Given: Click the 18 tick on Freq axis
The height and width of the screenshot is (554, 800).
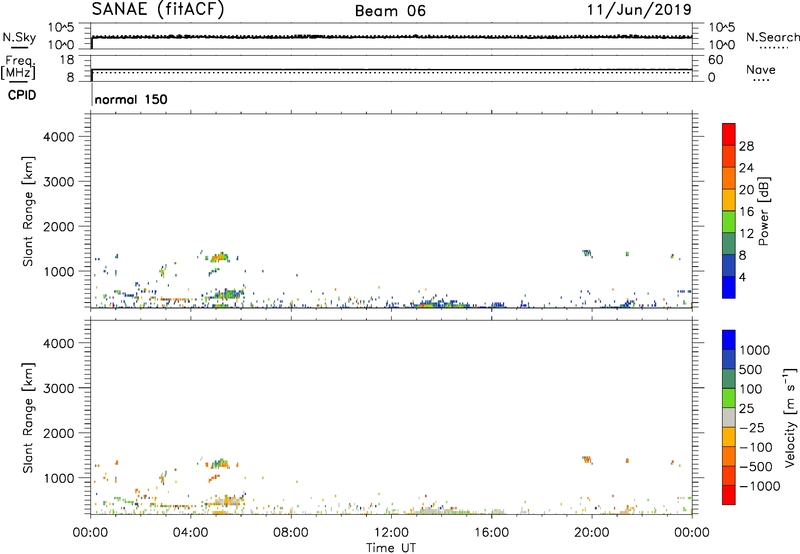Looking at the screenshot, I should point(67,60).
